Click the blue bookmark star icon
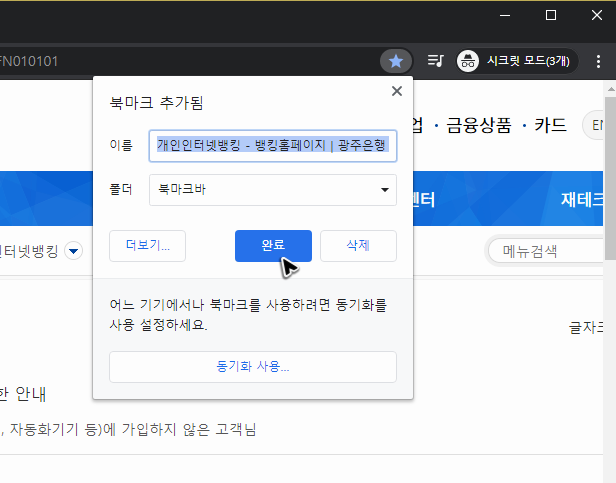This screenshot has height=483, width=616. (x=396, y=61)
